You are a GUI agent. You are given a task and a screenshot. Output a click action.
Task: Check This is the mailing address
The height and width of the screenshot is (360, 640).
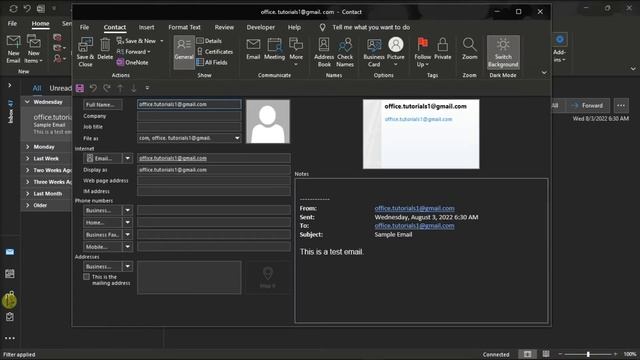tap(87, 277)
